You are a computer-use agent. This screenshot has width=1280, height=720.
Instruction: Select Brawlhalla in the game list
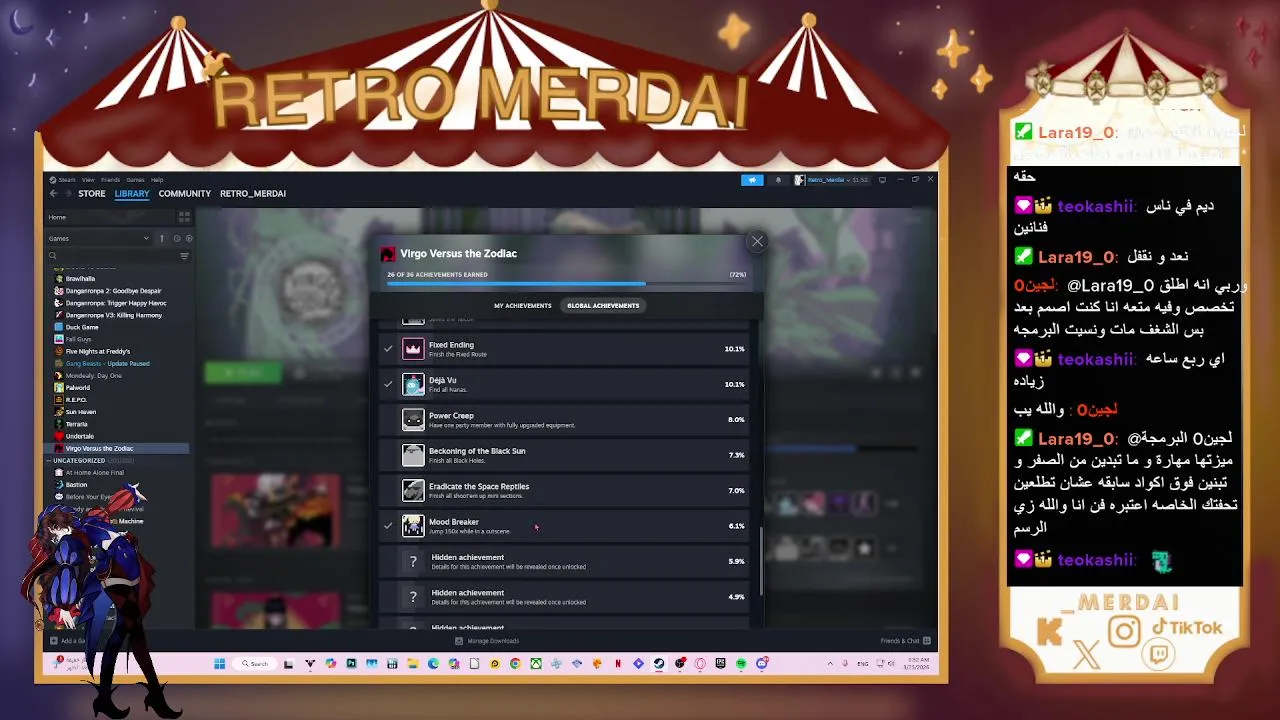pos(80,279)
